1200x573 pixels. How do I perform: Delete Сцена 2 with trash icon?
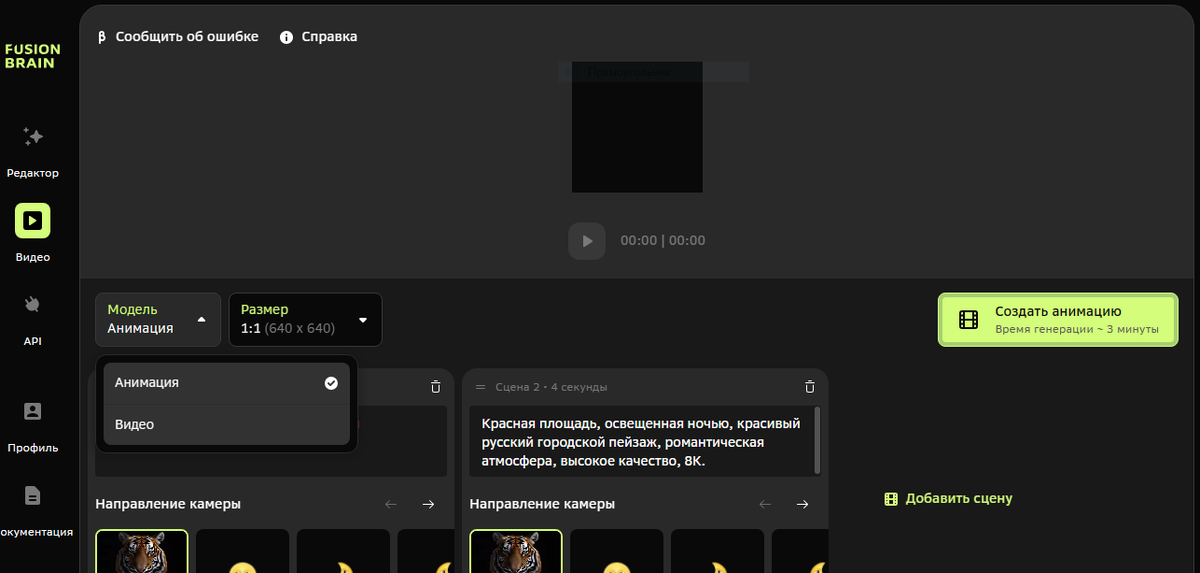(809, 387)
